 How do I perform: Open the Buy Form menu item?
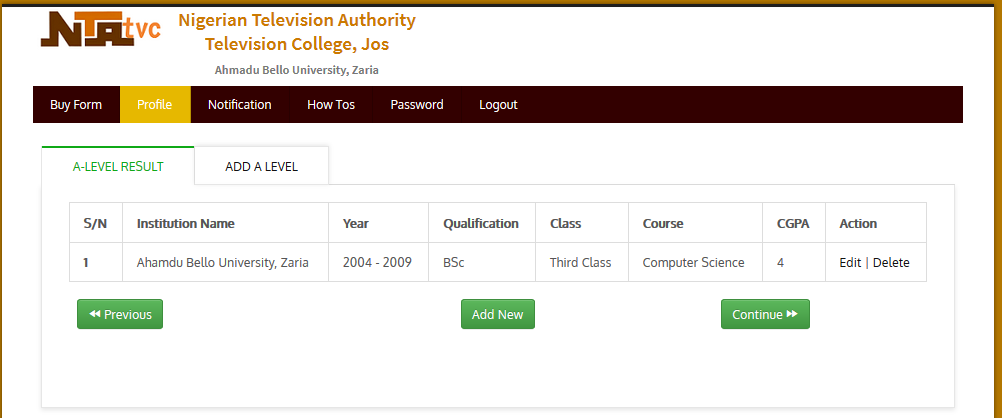point(76,105)
